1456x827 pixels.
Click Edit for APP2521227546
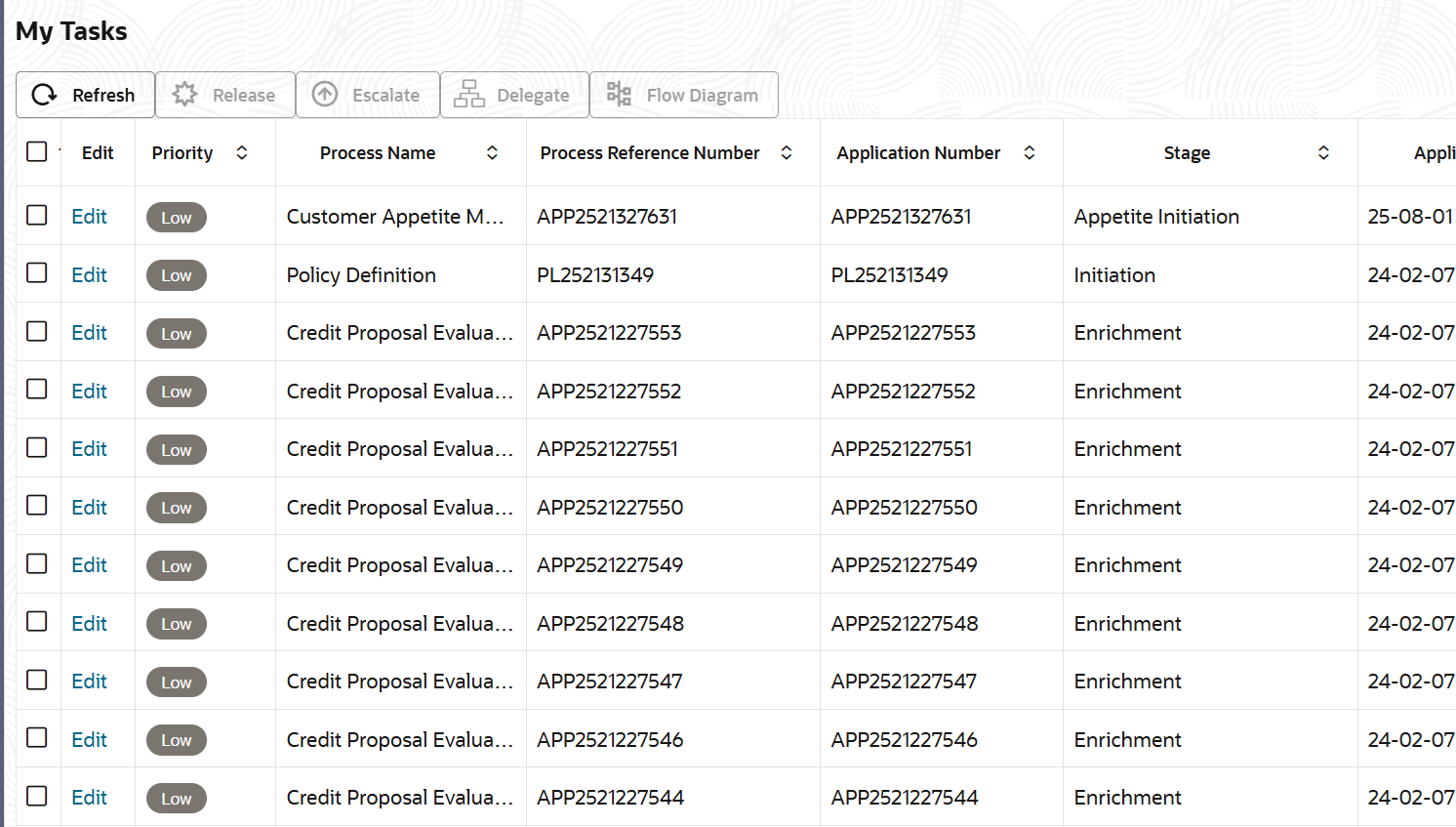coord(89,740)
